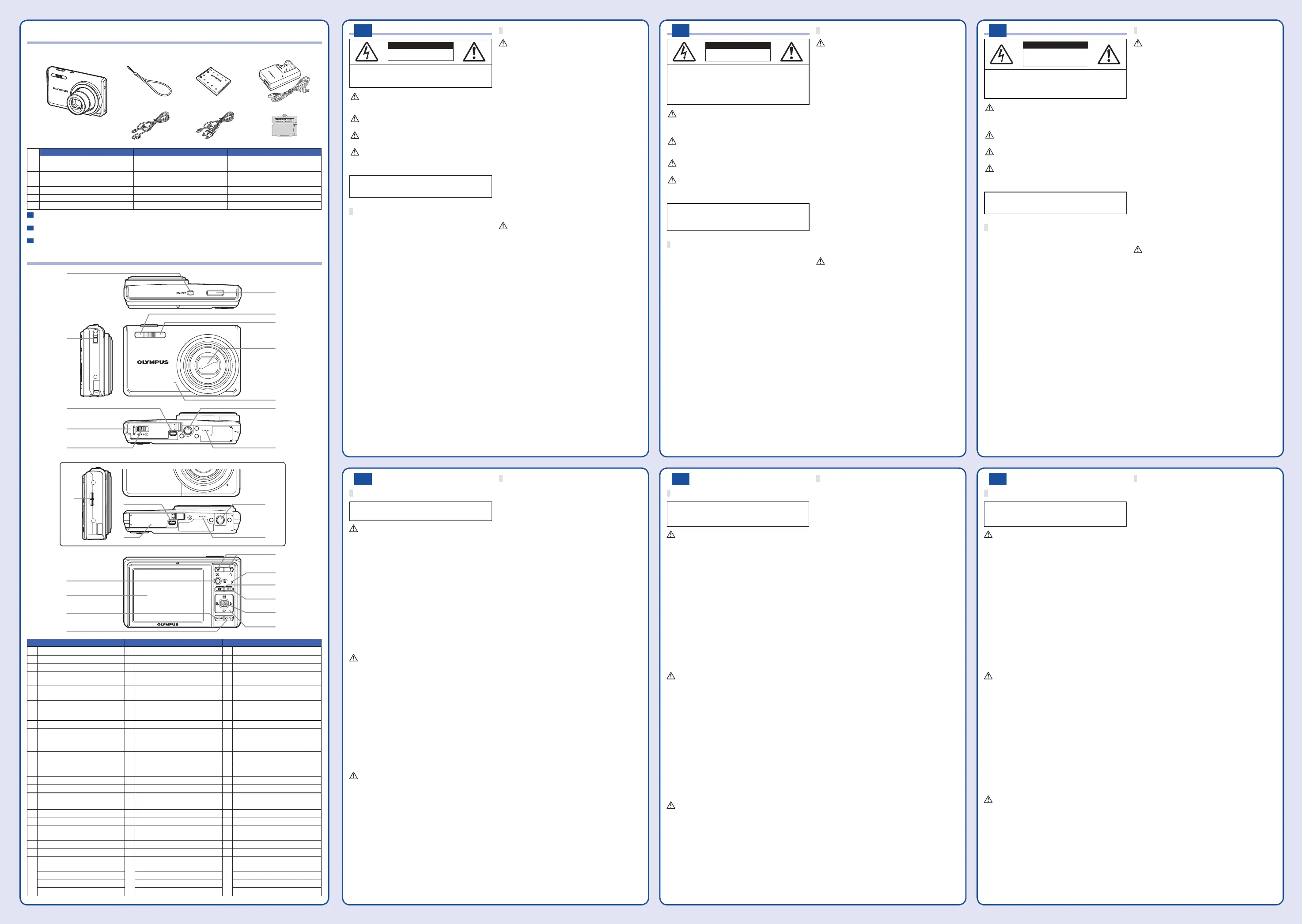Click the magnifier icon under the T button
This screenshot has height=924, width=1302.
(x=231, y=575)
